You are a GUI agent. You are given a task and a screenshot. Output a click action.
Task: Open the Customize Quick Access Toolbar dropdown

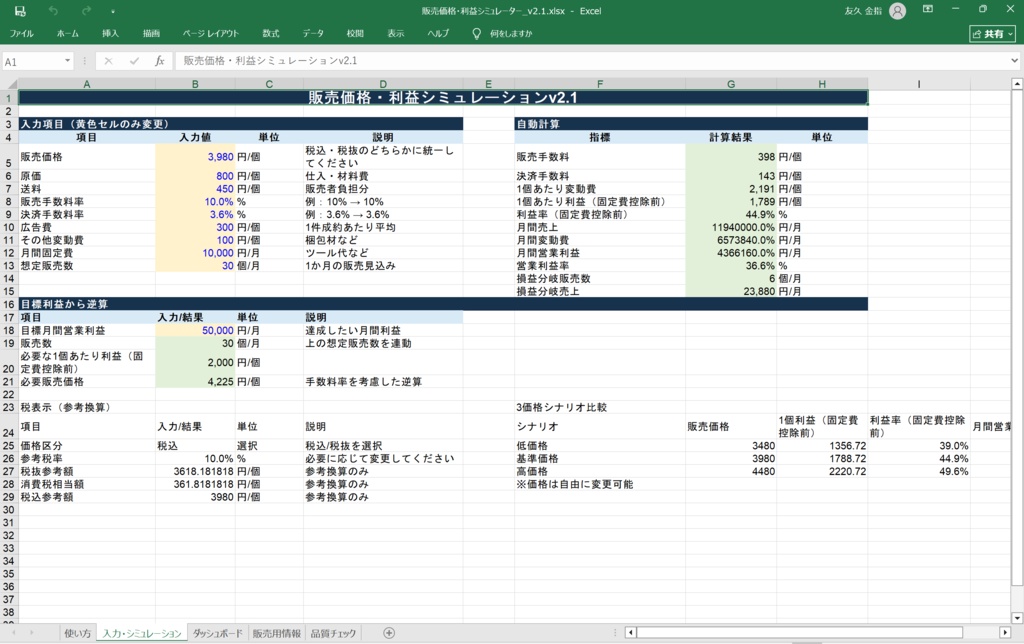(x=113, y=12)
